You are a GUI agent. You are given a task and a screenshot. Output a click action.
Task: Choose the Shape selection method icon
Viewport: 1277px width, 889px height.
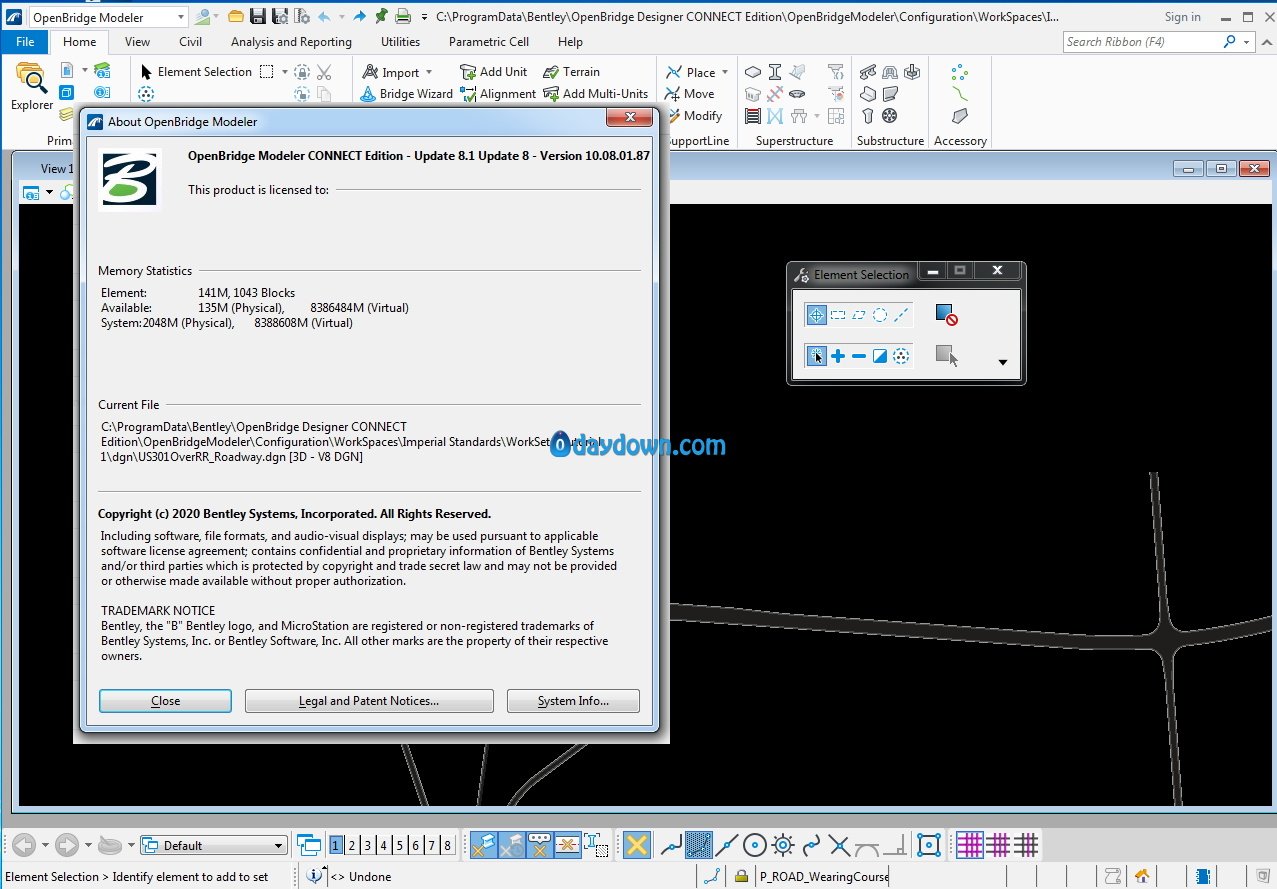pyautogui.click(x=859, y=315)
